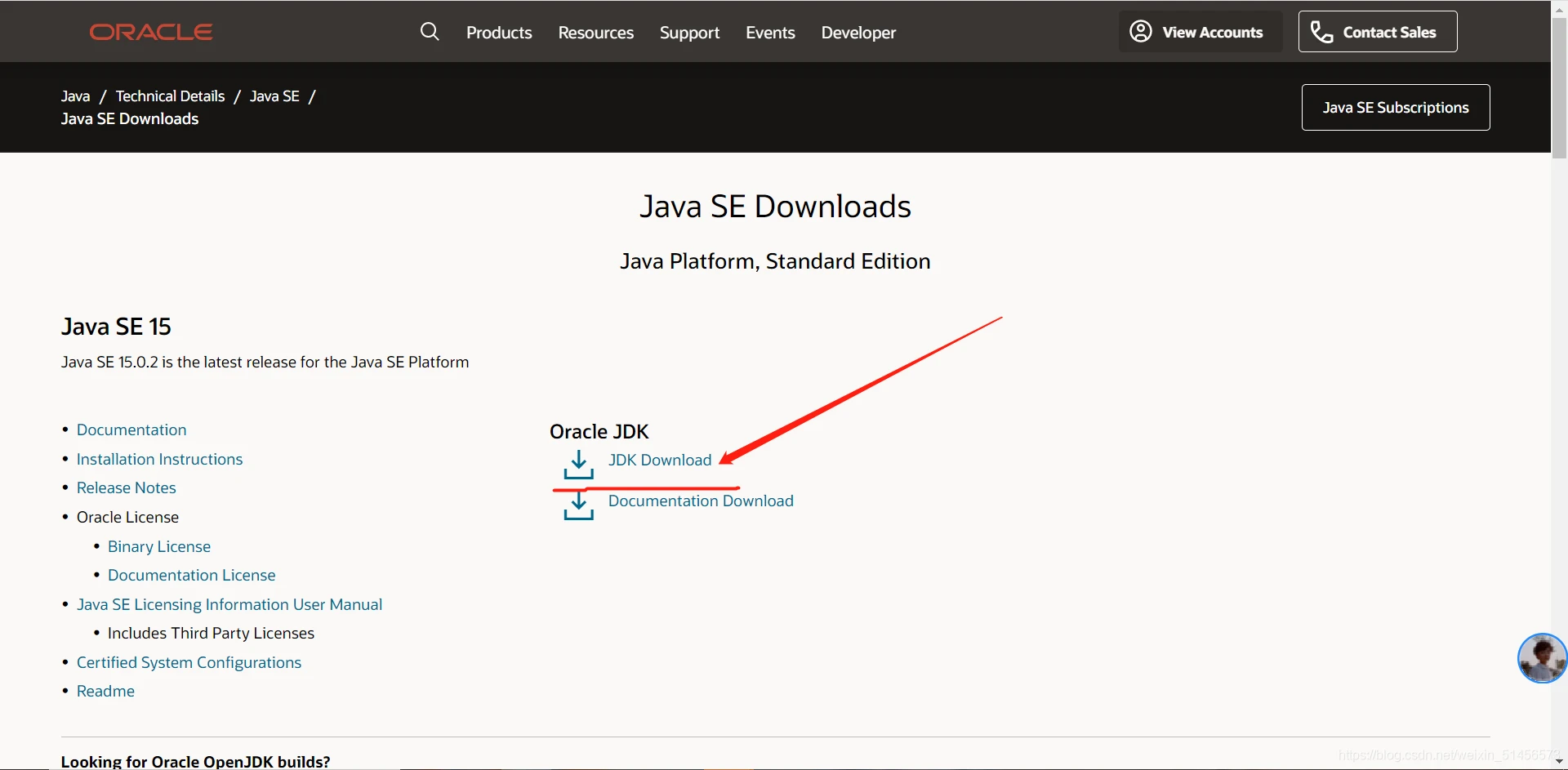Click the scrollbar down arrow

pyautogui.click(x=1559, y=762)
